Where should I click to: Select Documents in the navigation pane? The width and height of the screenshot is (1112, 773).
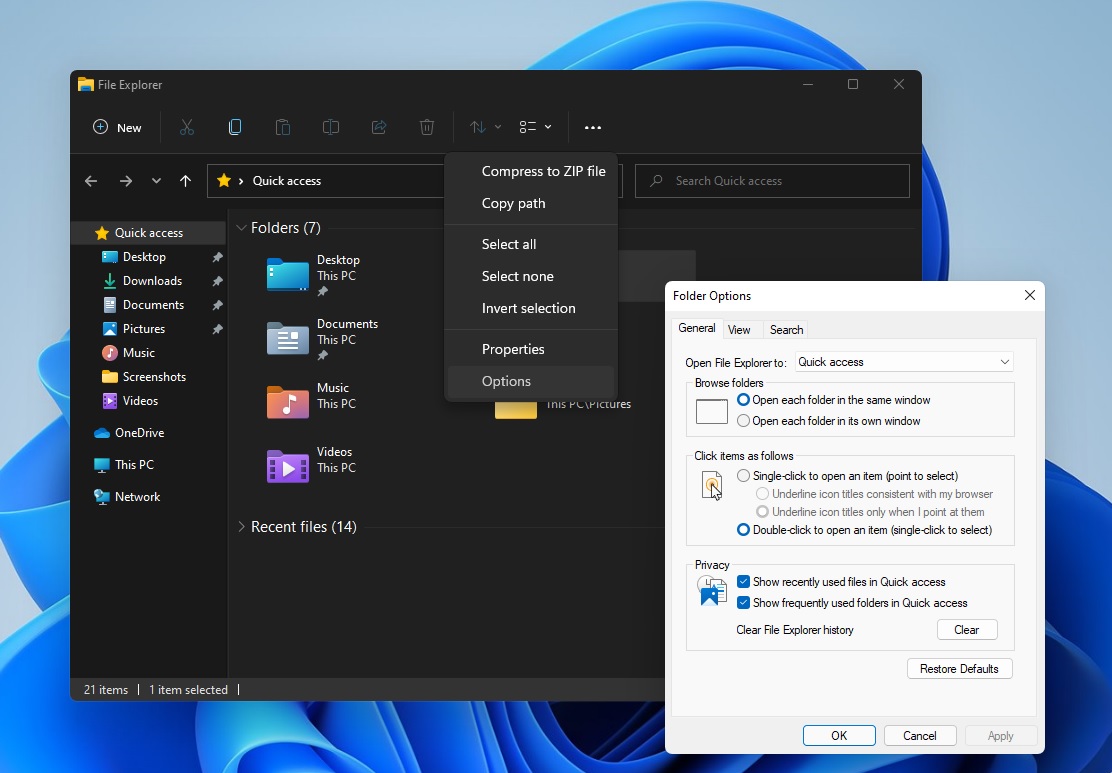(x=149, y=305)
